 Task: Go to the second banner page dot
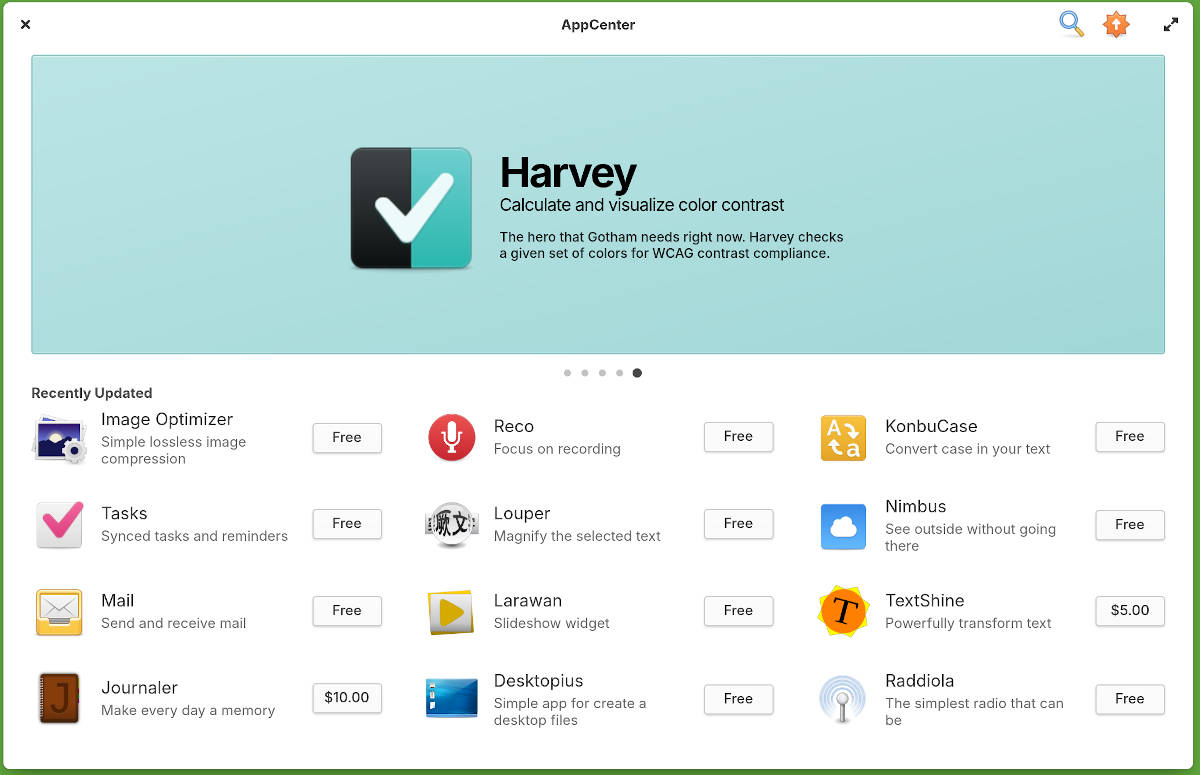click(x=585, y=373)
